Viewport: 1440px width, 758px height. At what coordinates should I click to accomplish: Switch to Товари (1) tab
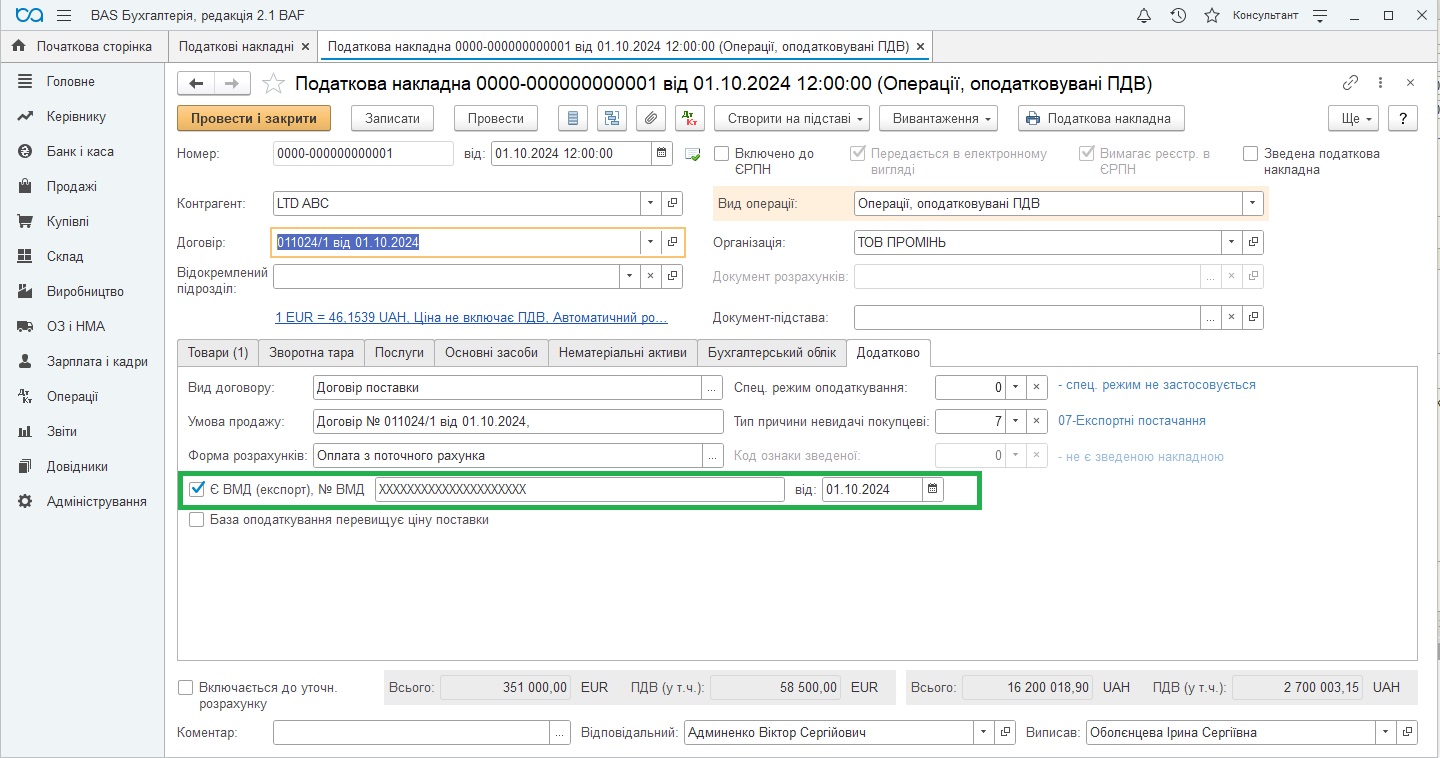click(x=218, y=352)
